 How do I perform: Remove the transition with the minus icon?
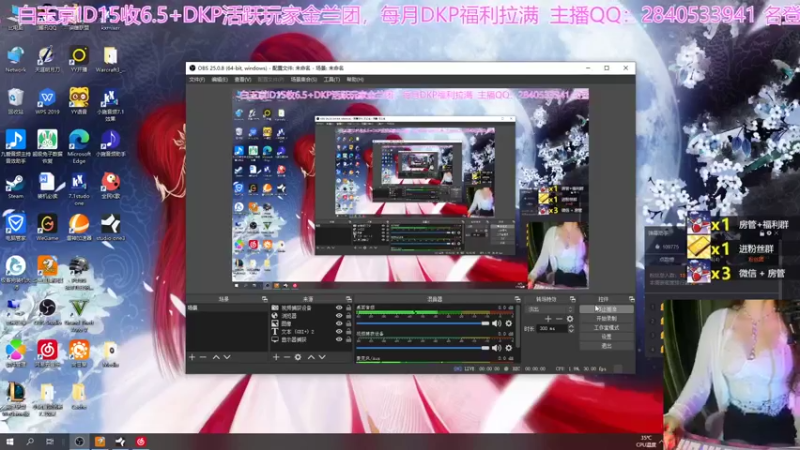click(x=559, y=319)
